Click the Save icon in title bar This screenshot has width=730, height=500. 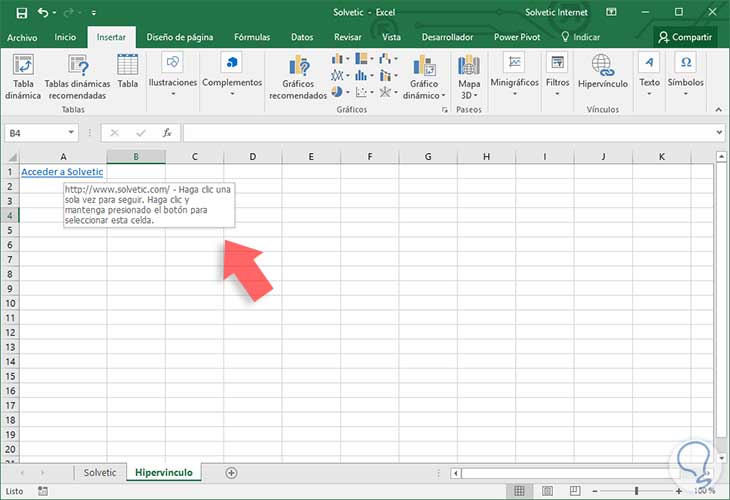21,13
